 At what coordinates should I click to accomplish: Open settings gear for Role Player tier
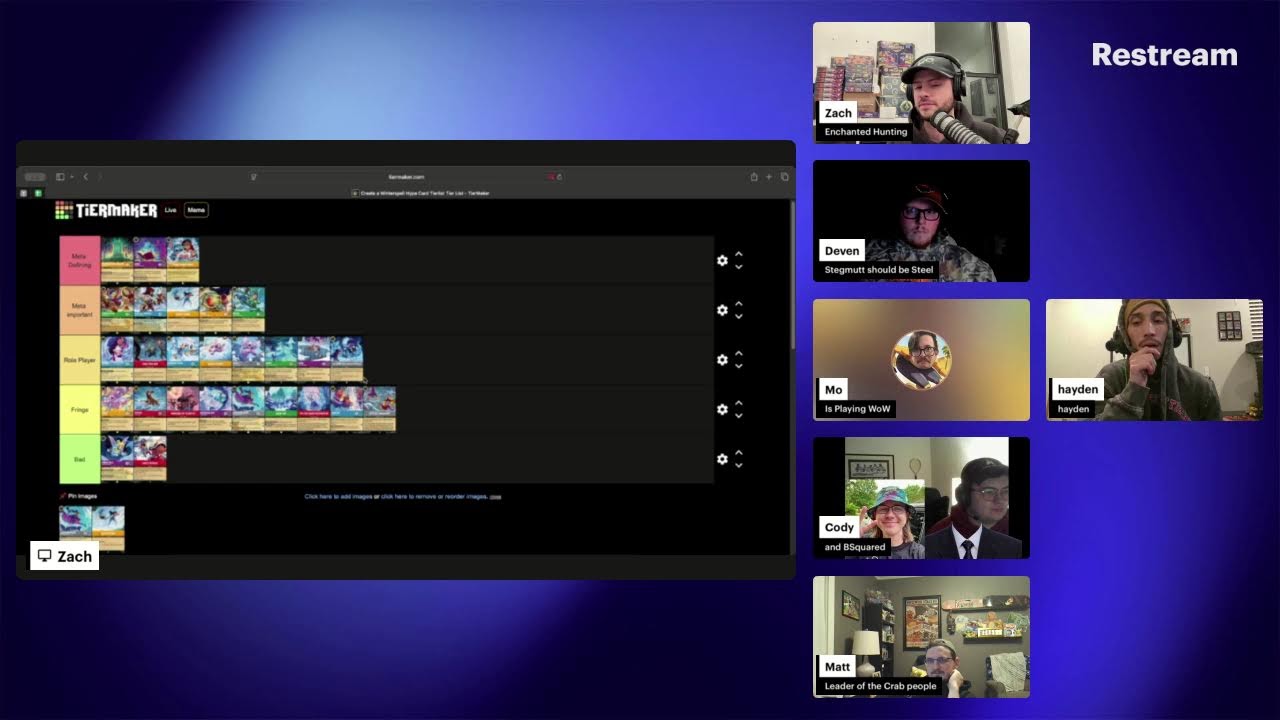click(x=722, y=360)
